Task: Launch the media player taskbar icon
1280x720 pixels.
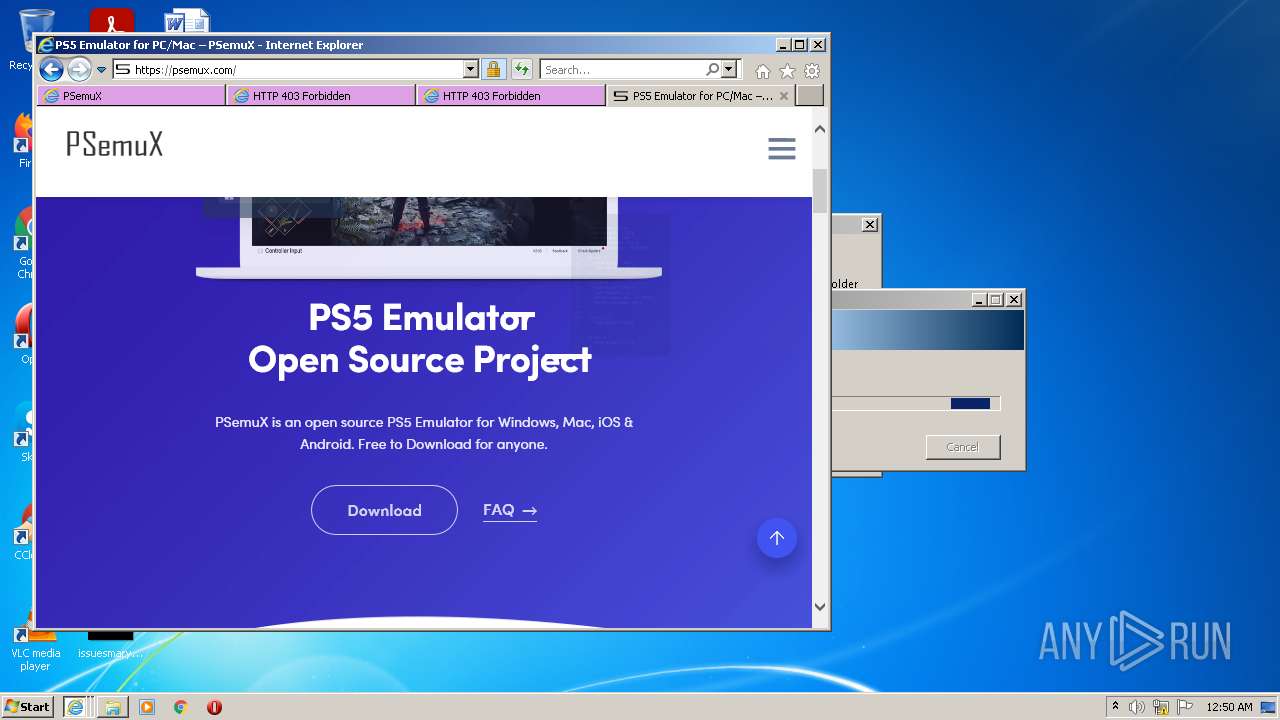Action: coord(147,707)
